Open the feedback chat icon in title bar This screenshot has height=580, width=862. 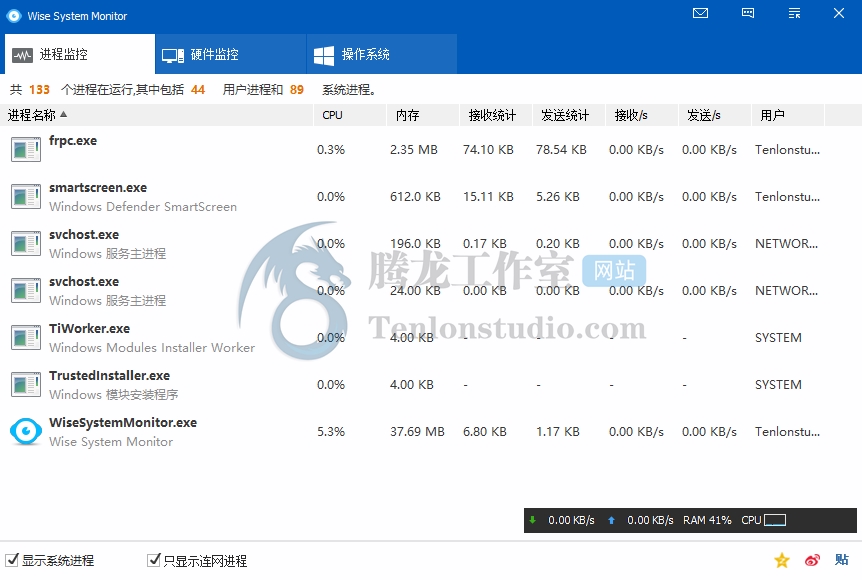pyautogui.click(x=748, y=13)
